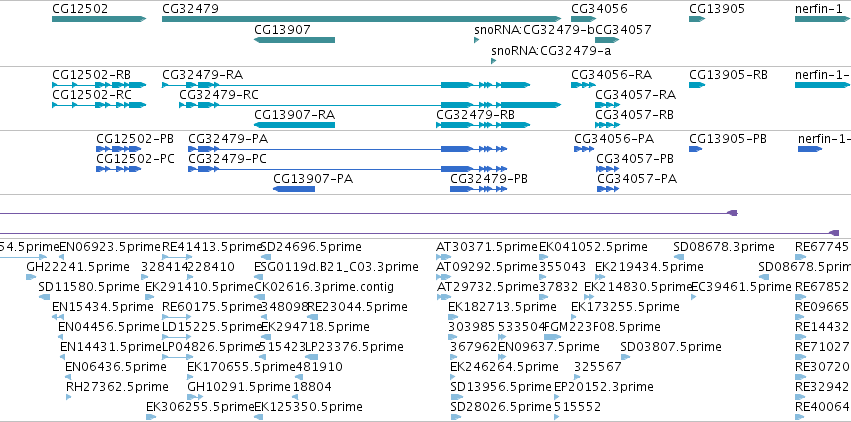The width and height of the screenshot is (851, 422).
Task: Select EST RH27362.5prime
Action: pyautogui.click(x=117, y=387)
